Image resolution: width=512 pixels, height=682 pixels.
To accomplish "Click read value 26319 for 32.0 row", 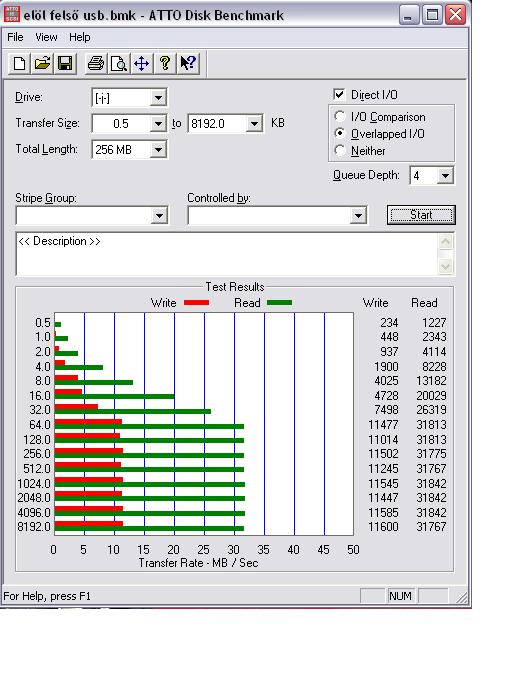I will (x=431, y=410).
